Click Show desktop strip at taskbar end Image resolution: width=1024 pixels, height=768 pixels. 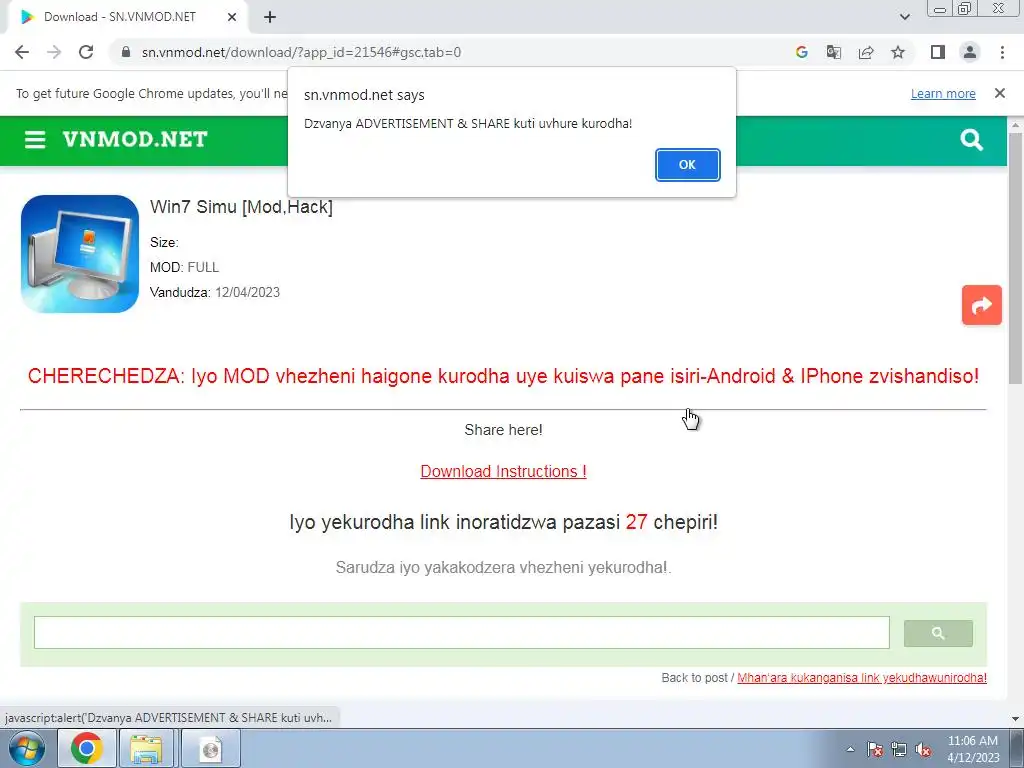pos(1017,748)
